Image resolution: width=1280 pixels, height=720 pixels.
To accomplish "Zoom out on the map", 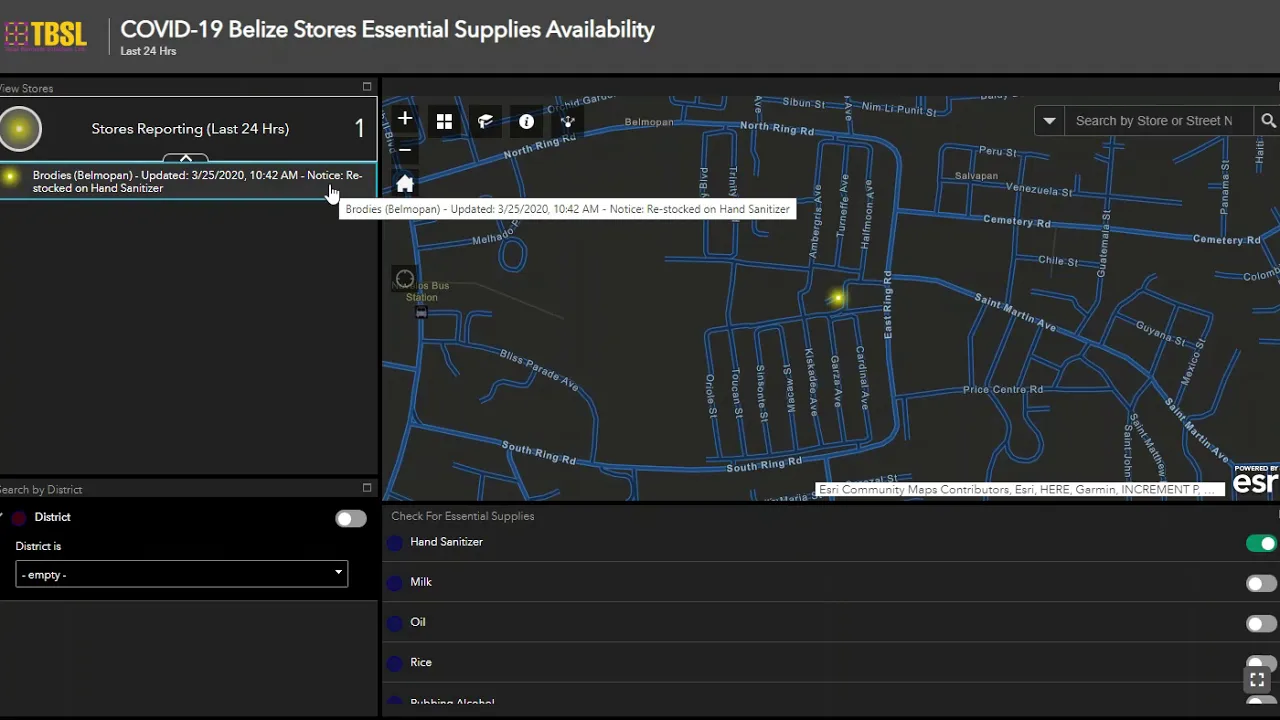I will point(404,150).
